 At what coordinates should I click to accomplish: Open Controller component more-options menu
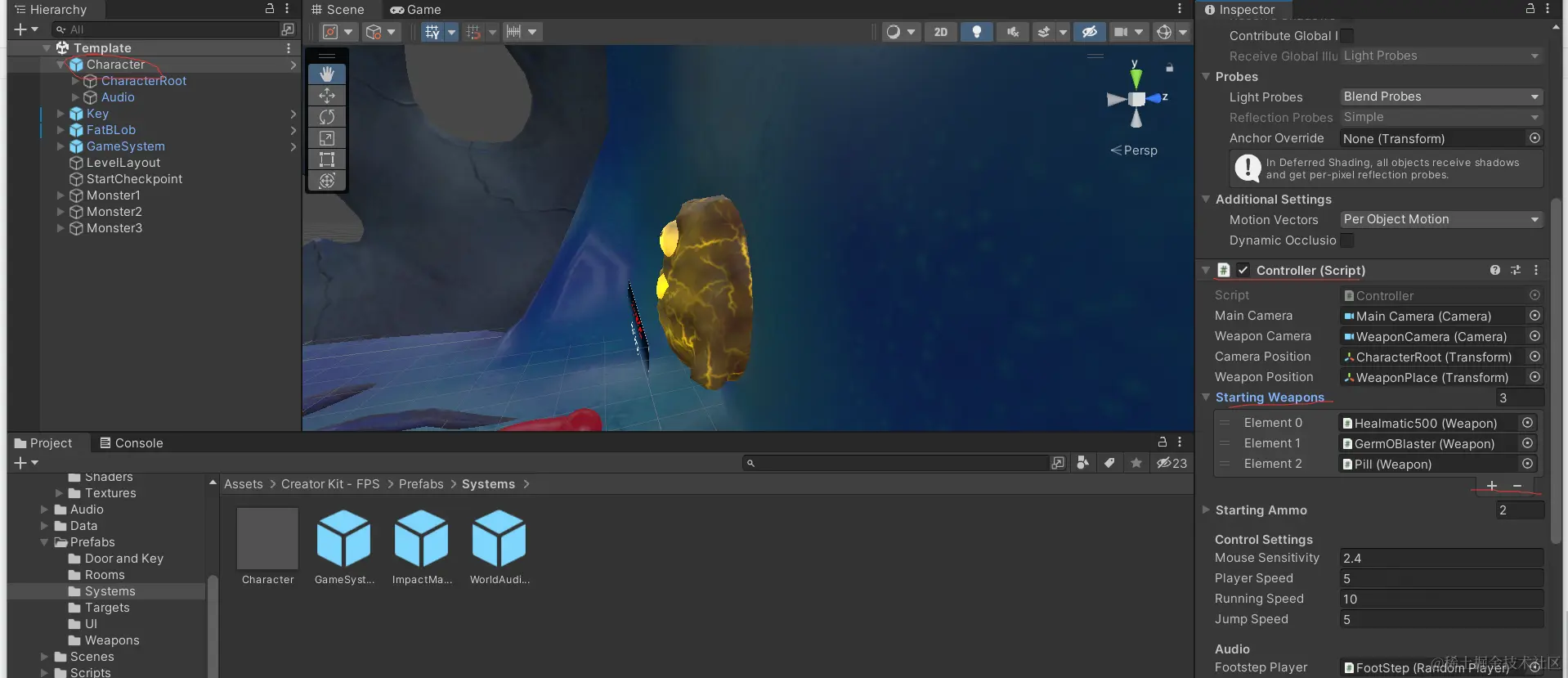coord(1536,270)
